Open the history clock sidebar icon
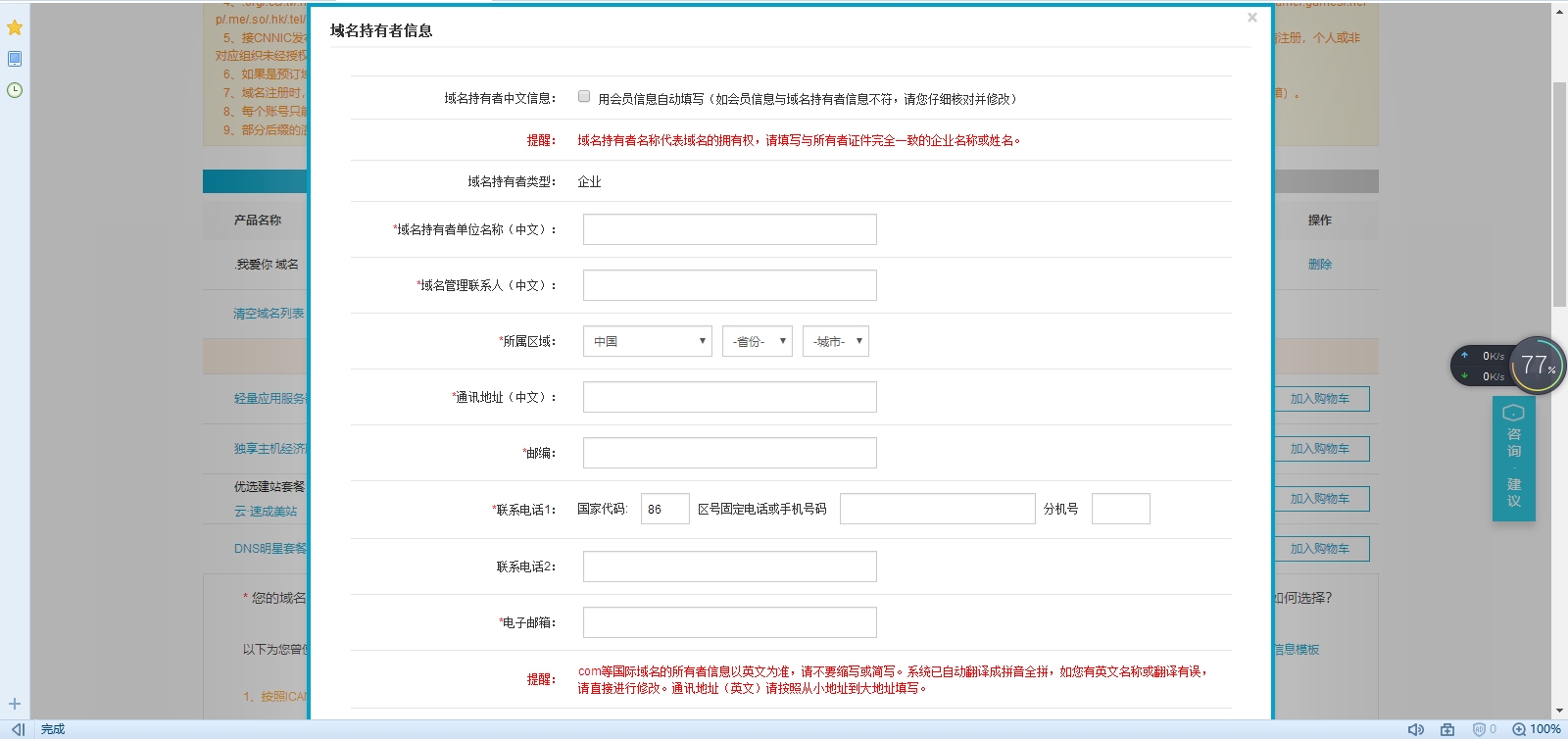The width and height of the screenshot is (1568, 739). pyautogui.click(x=15, y=90)
